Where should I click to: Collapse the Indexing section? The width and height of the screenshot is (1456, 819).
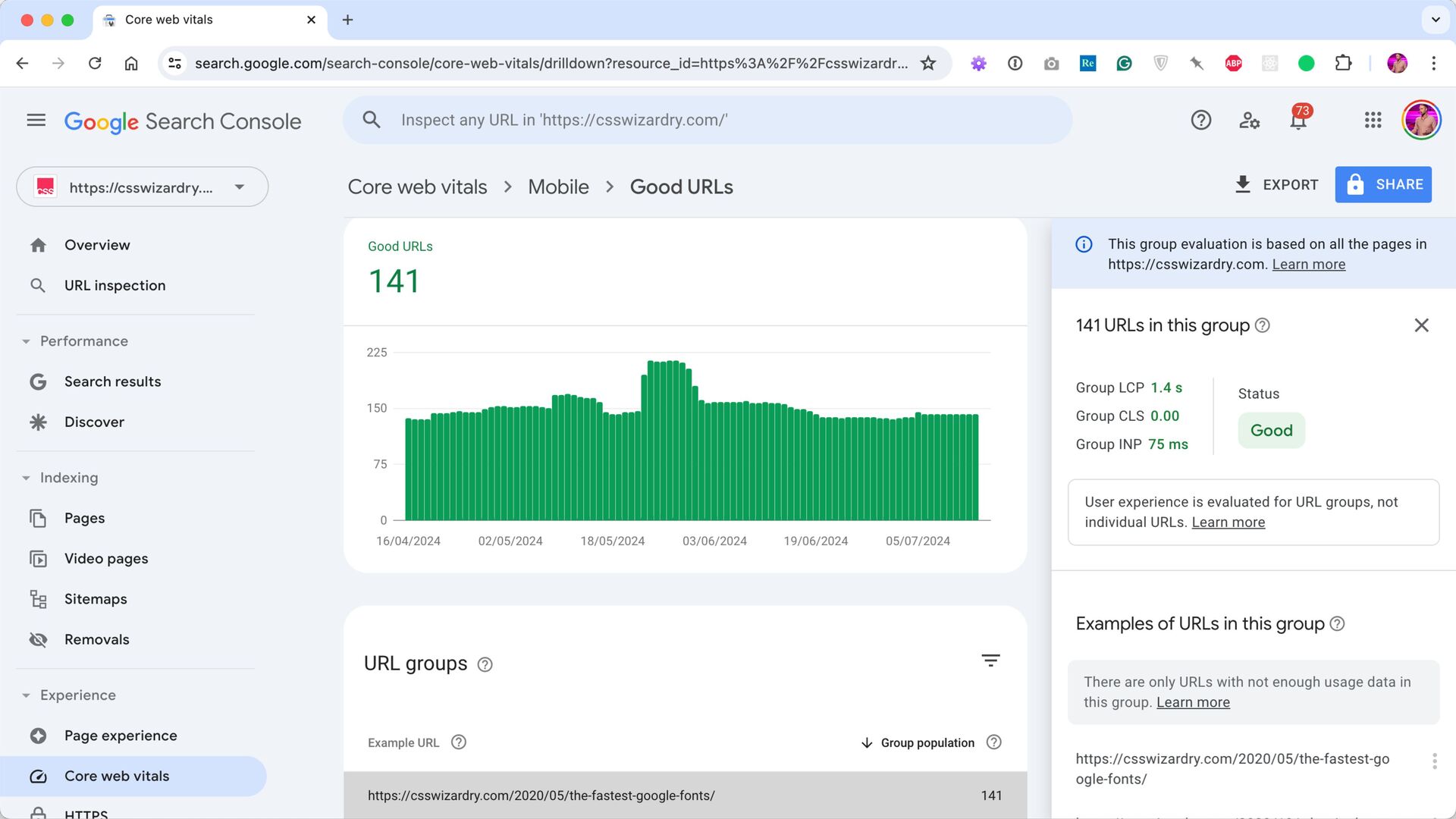[x=26, y=478]
